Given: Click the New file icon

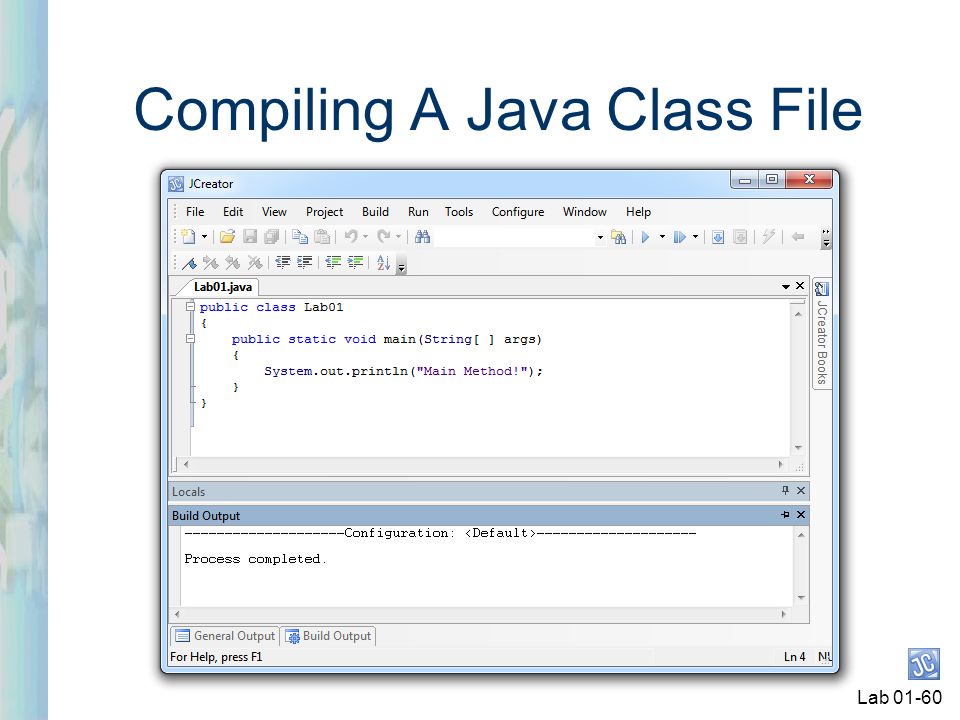Looking at the screenshot, I should (189, 237).
